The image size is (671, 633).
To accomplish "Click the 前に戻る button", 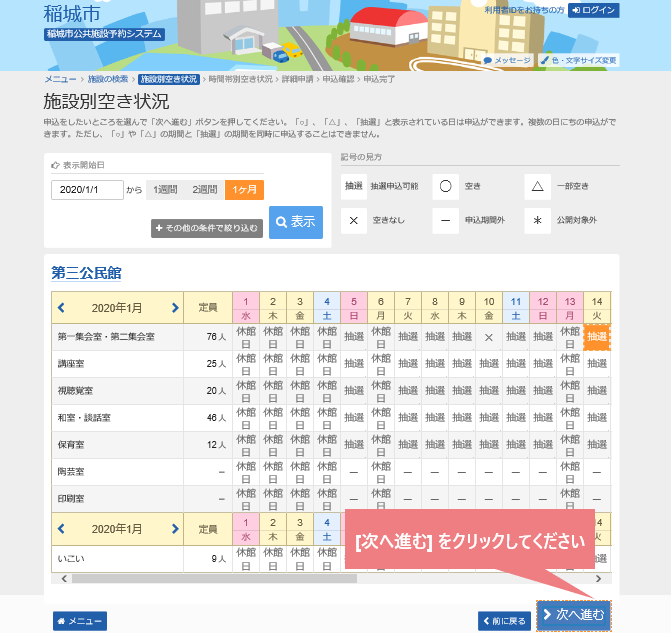I will [x=504, y=621].
